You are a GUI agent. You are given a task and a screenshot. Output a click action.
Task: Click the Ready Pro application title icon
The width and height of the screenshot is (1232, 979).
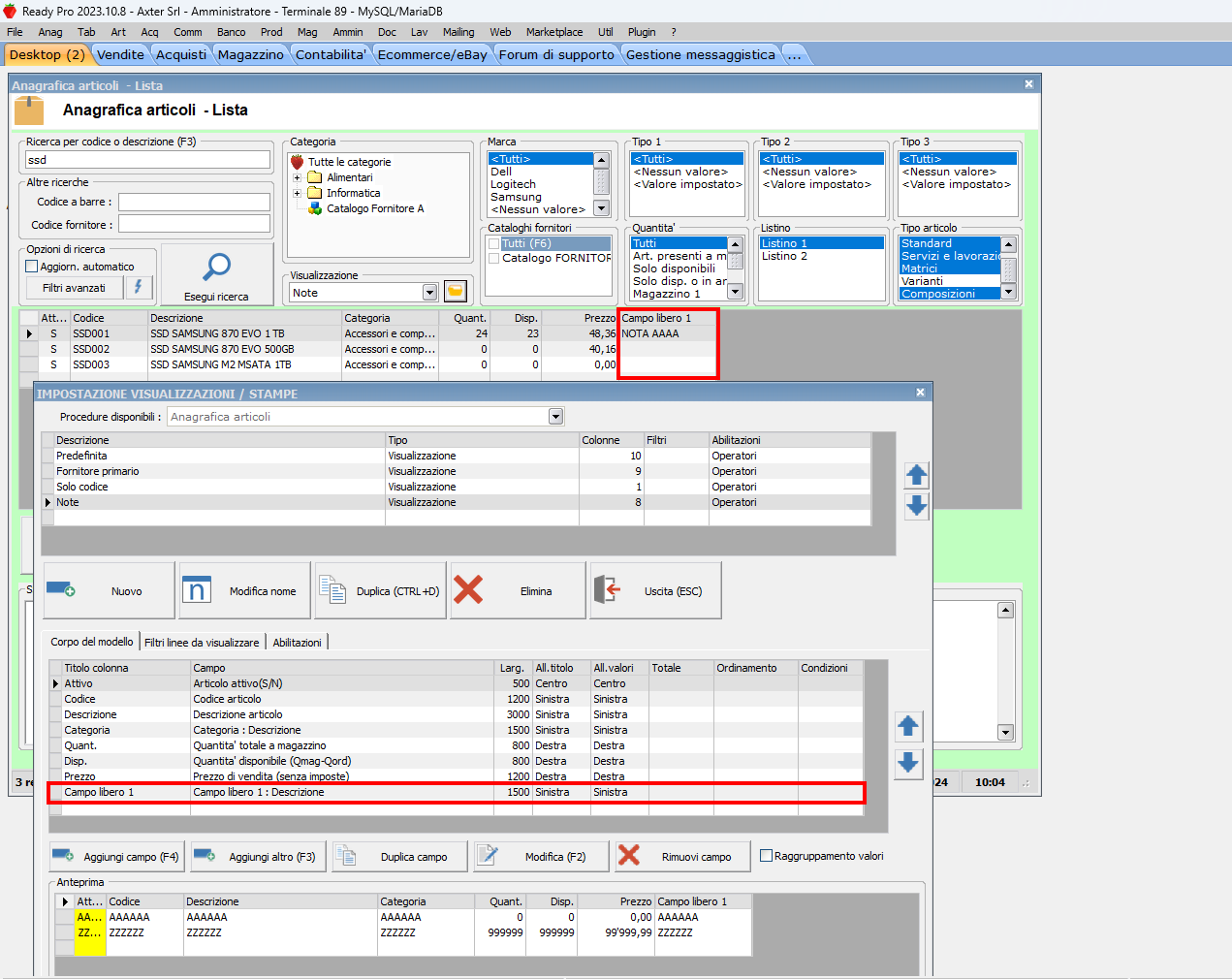click(10, 11)
